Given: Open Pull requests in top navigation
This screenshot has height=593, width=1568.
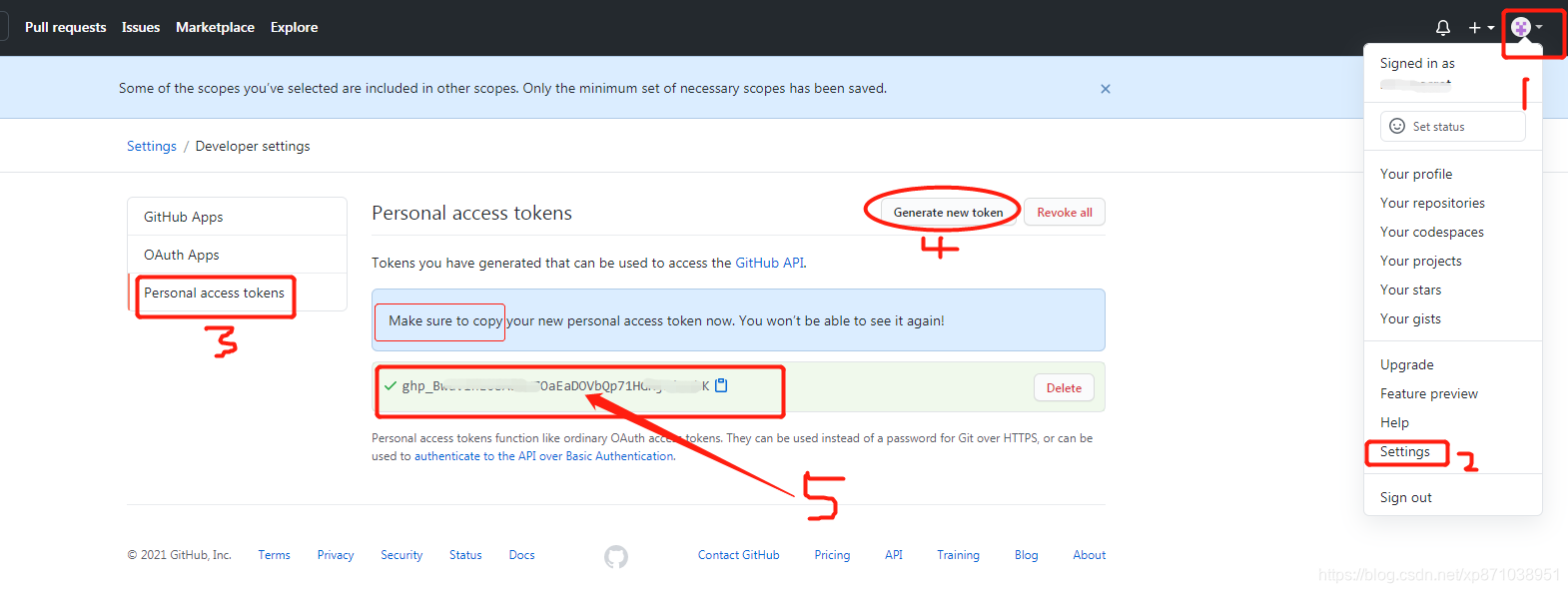Looking at the screenshot, I should [x=66, y=27].
